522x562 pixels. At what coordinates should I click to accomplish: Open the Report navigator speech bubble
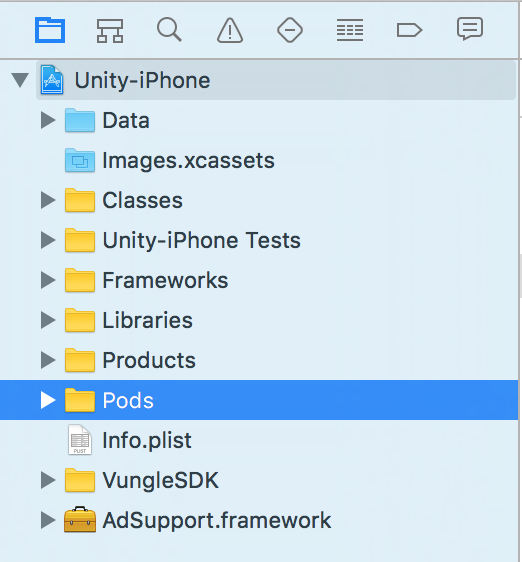pyautogui.click(x=470, y=29)
